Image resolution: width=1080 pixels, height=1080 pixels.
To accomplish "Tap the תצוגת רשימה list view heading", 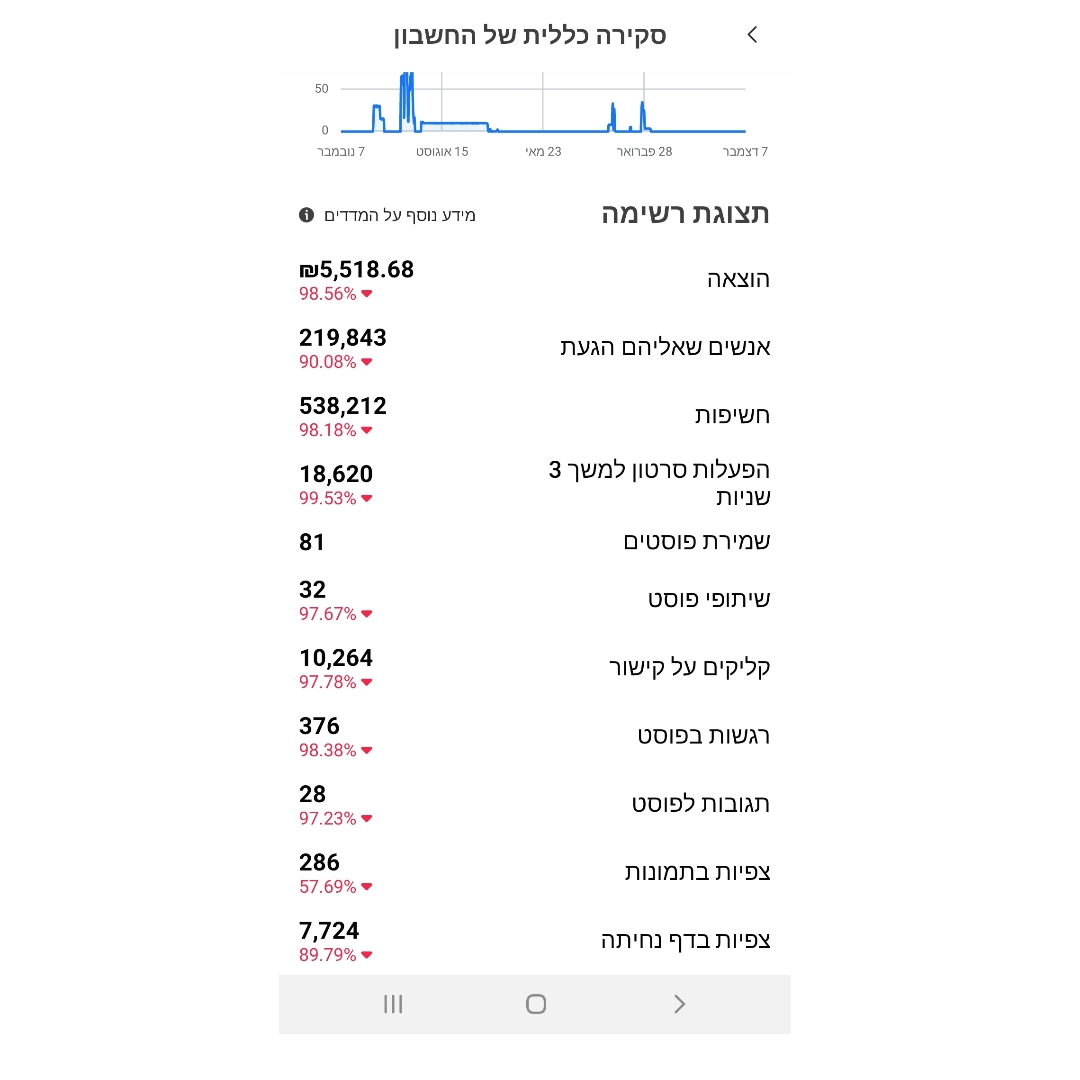I will pos(685,214).
